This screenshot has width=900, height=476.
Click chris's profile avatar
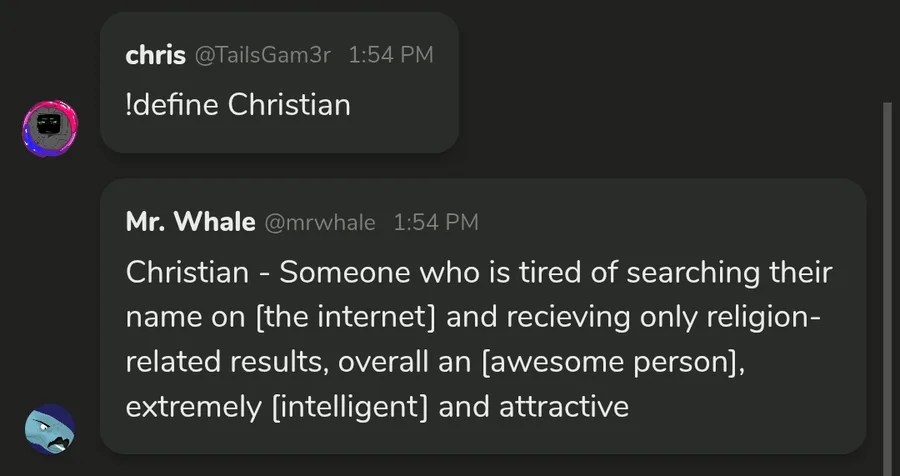49,127
